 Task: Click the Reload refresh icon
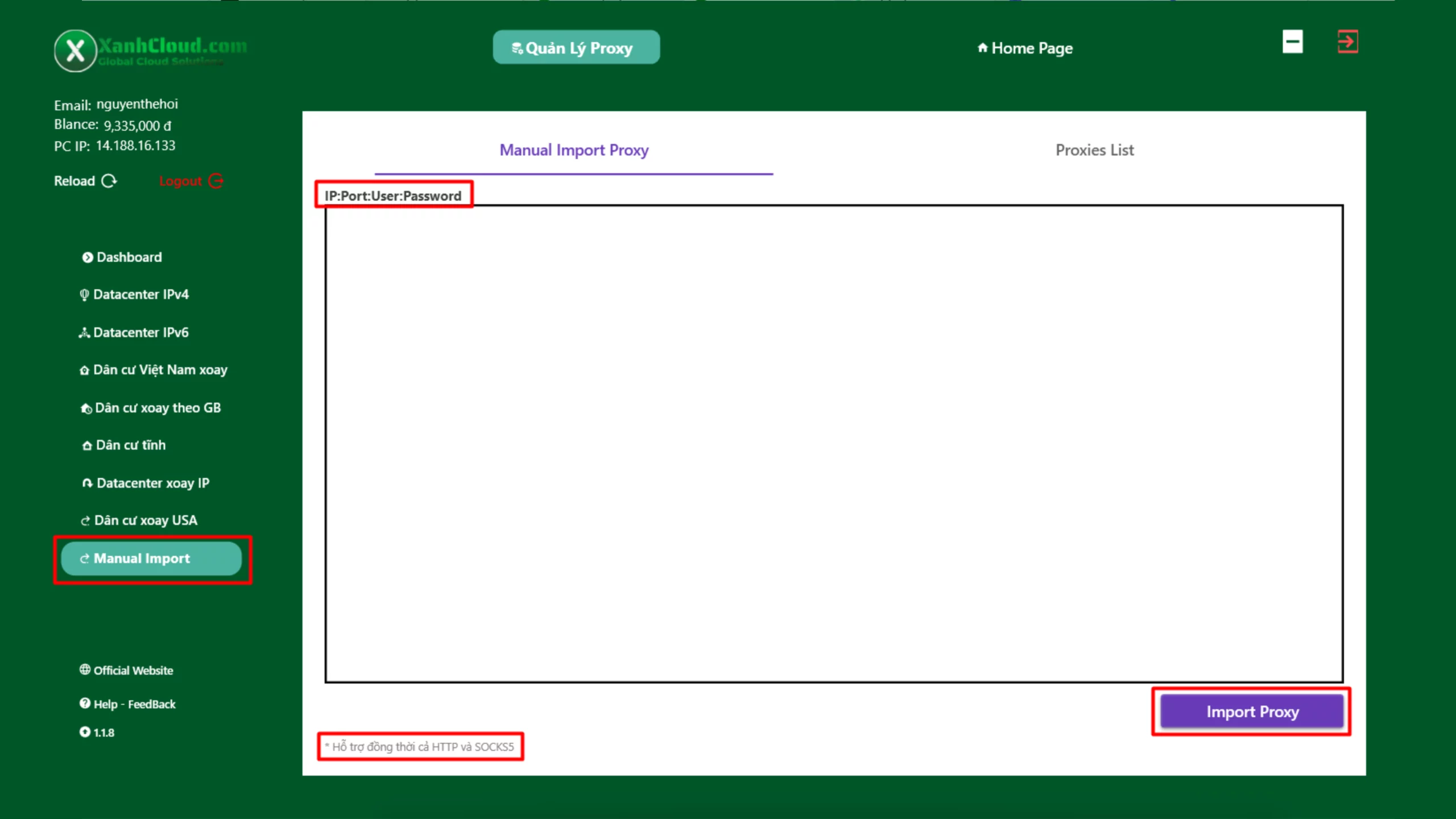click(109, 181)
